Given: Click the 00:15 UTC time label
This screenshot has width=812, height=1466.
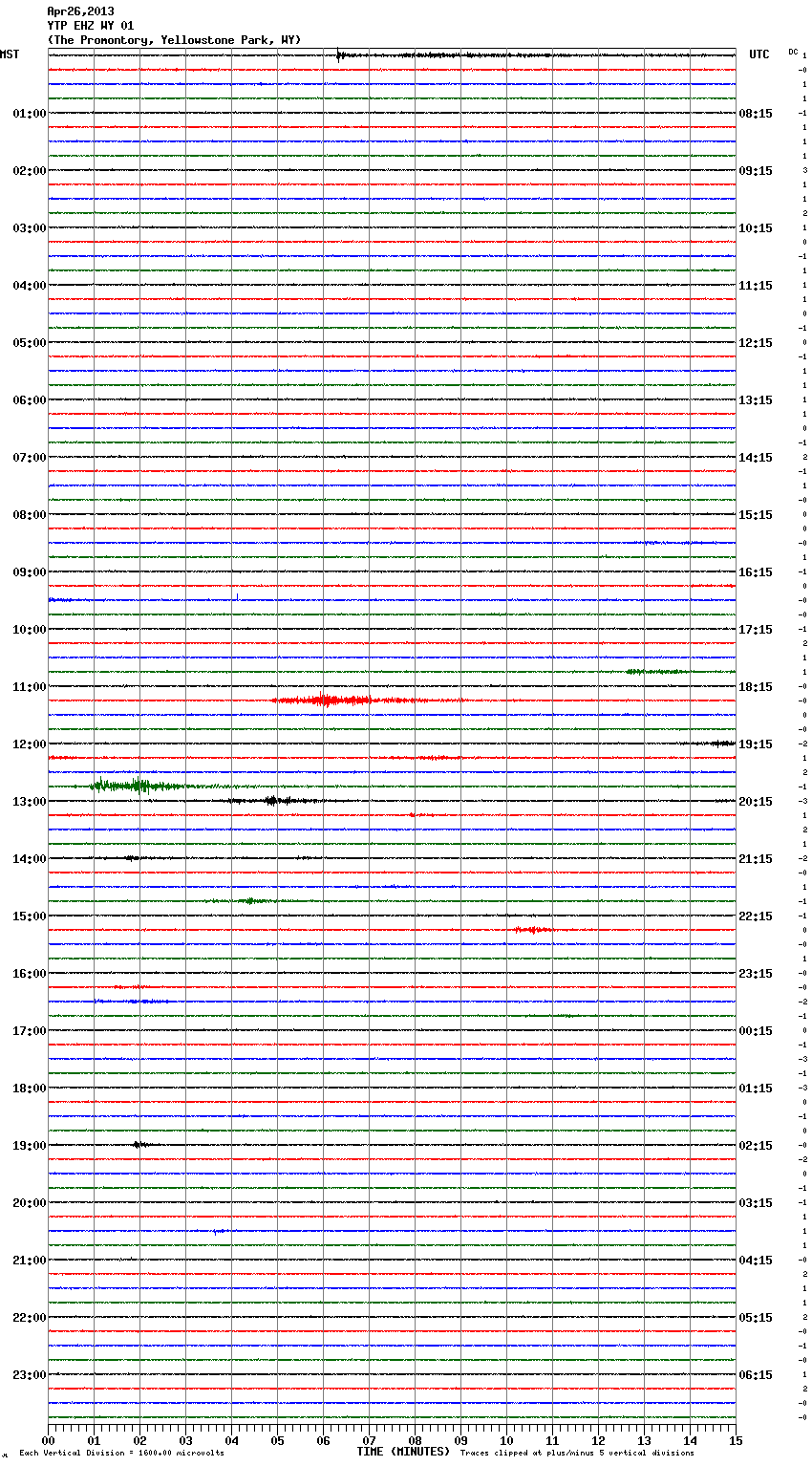Looking at the screenshot, I should click(756, 1031).
